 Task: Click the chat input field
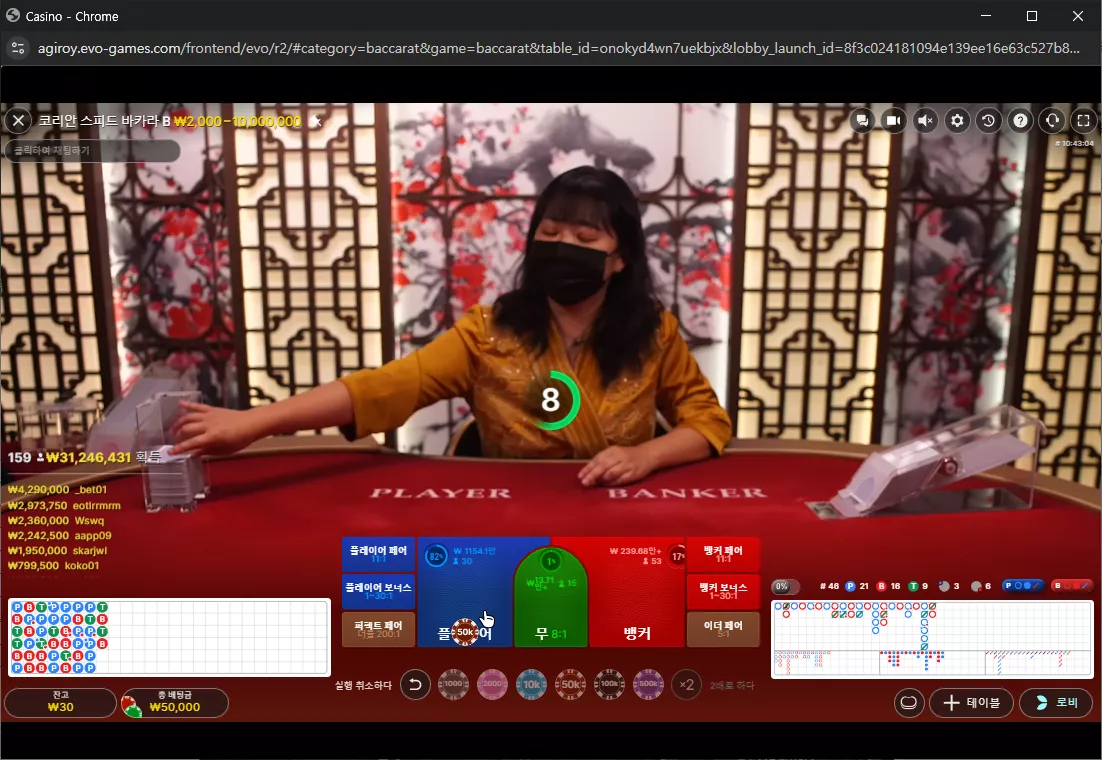[x=92, y=150]
